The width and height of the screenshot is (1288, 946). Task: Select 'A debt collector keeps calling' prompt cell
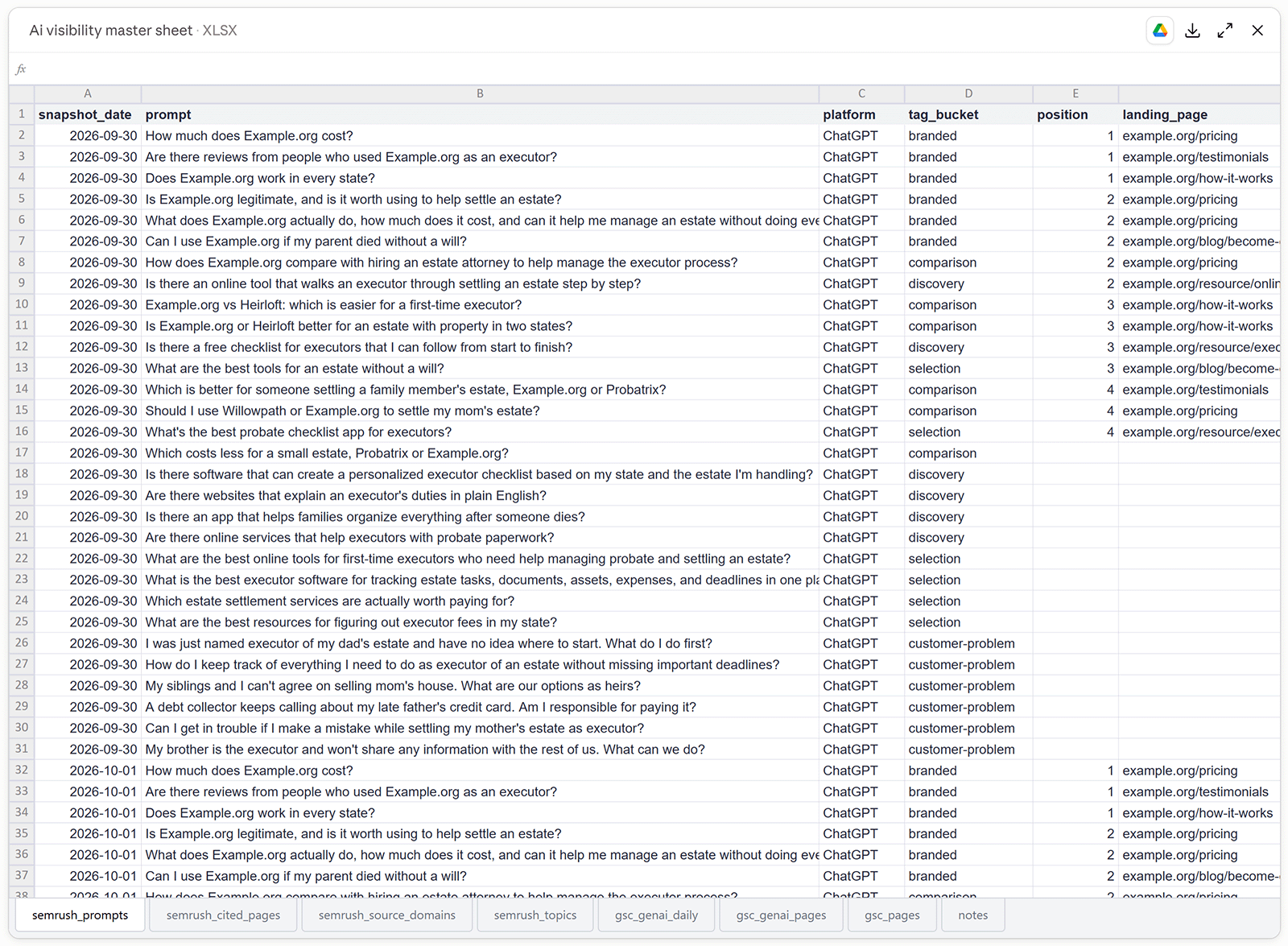[480, 707]
